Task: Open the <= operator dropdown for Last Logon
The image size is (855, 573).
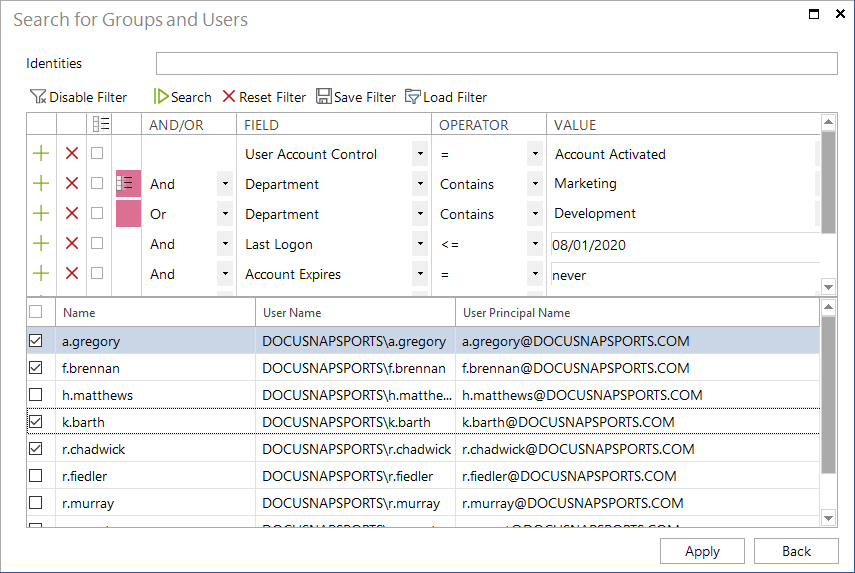Action: (535, 244)
